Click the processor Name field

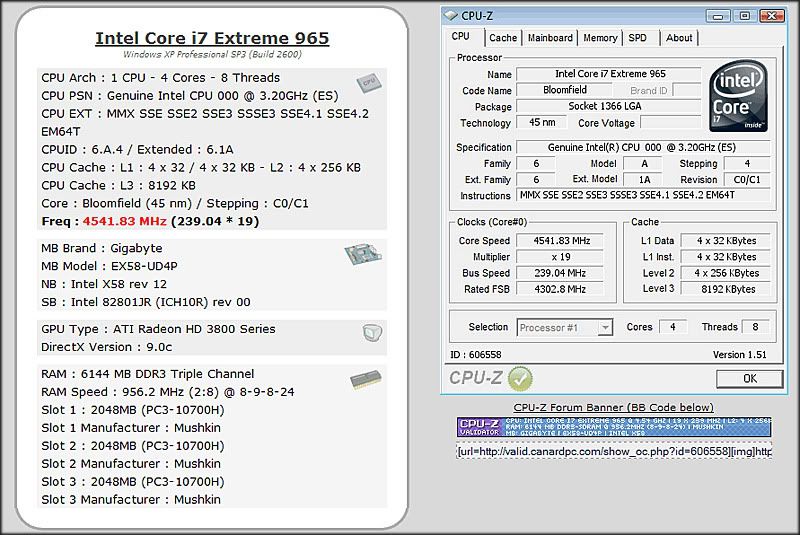609,74
